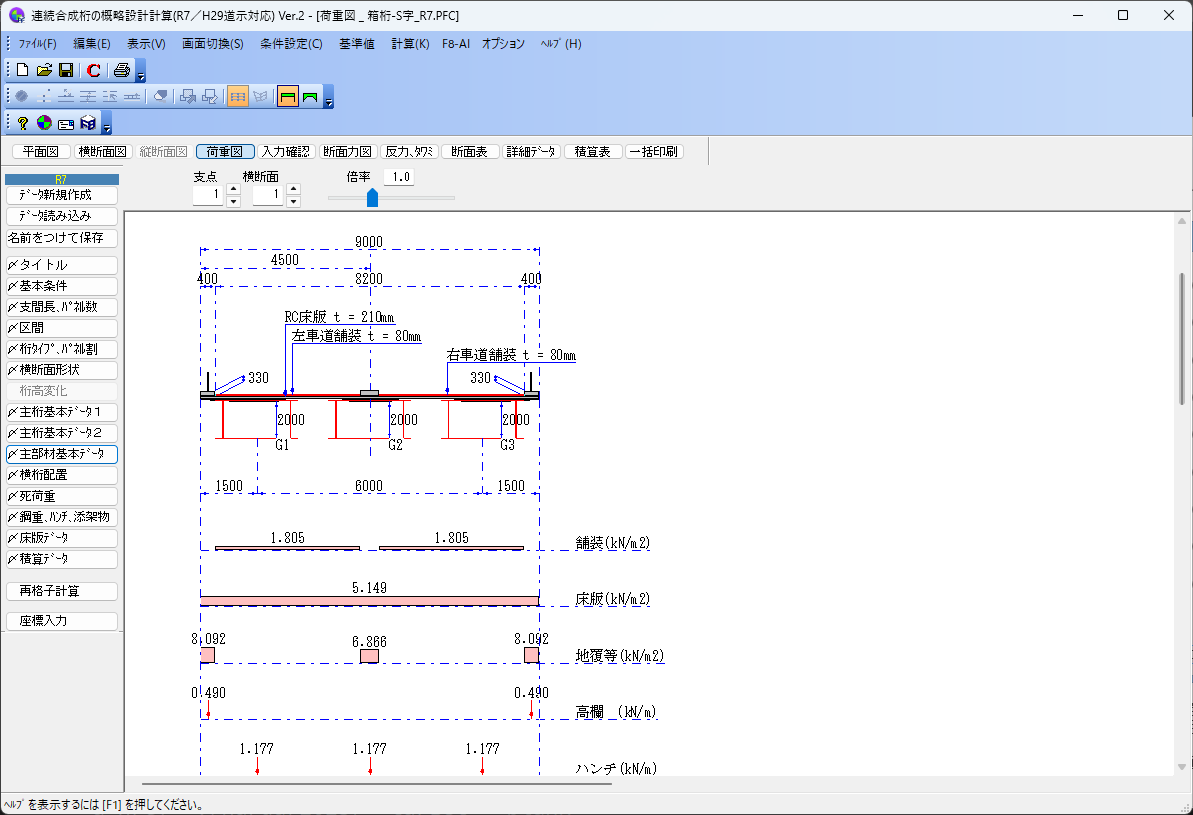Click the vertical scrollbar of the drawing area

[1182, 339]
